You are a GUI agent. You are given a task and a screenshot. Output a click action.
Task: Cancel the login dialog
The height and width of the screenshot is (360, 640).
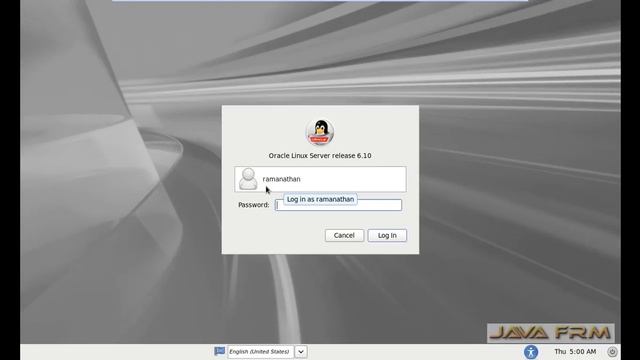coord(344,236)
